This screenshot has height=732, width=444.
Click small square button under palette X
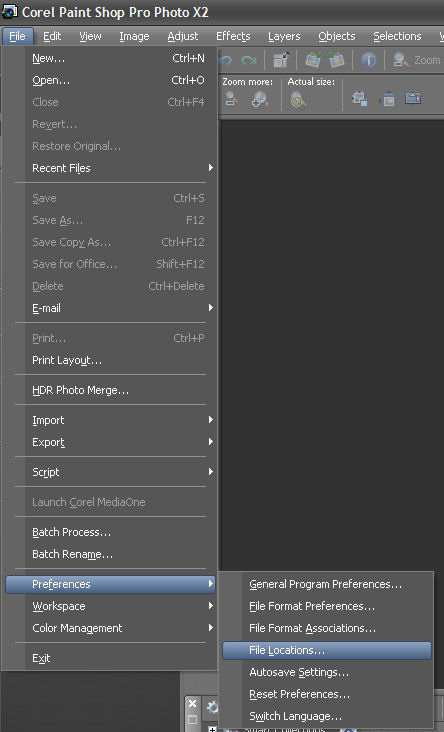(x=192, y=719)
